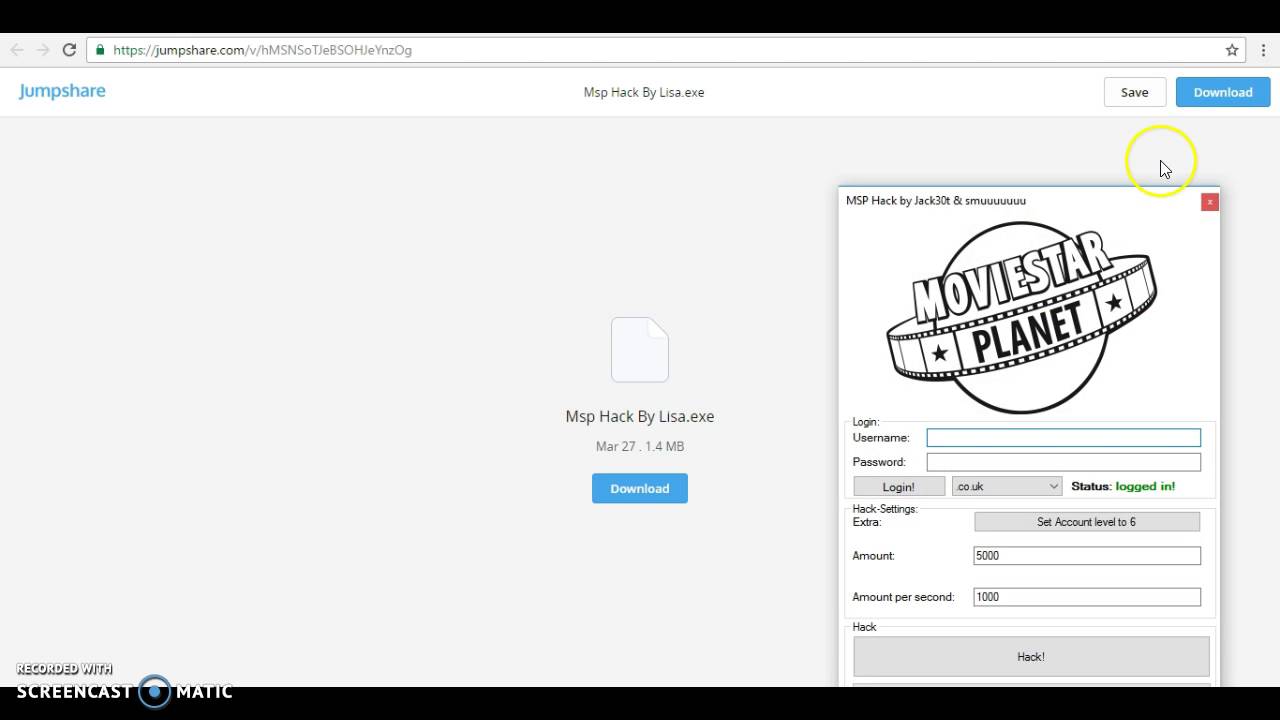Click the browser forward arrow
1280x720 pixels.
pyautogui.click(x=43, y=50)
